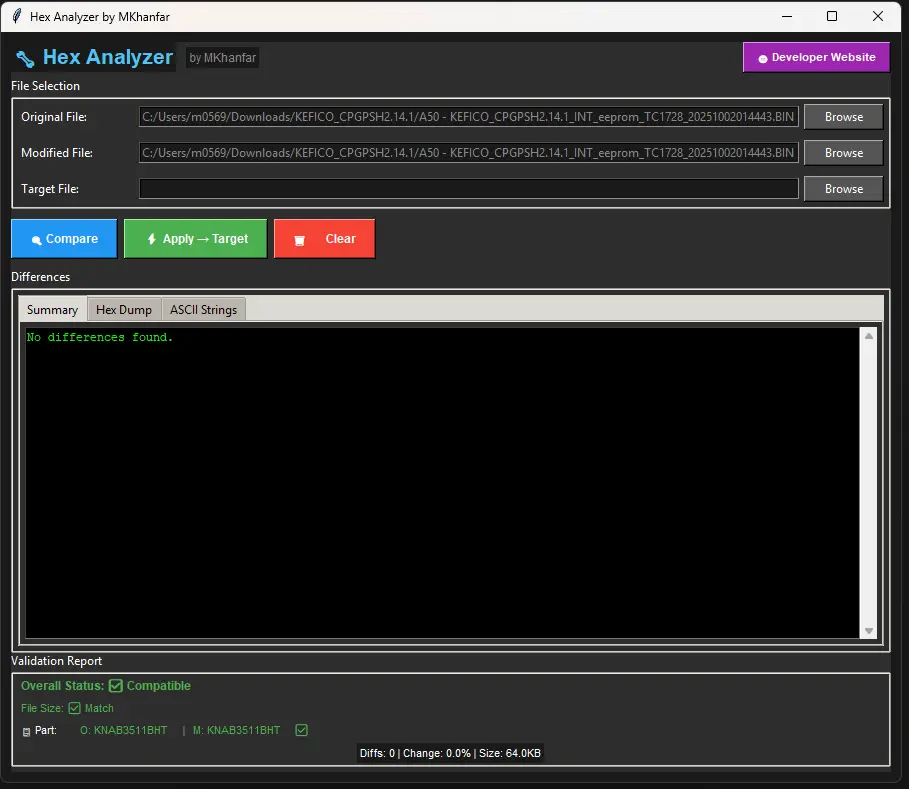Click into the empty Target File field
The height and width of the screenshot is (789, 909).
tap(468, 189)
